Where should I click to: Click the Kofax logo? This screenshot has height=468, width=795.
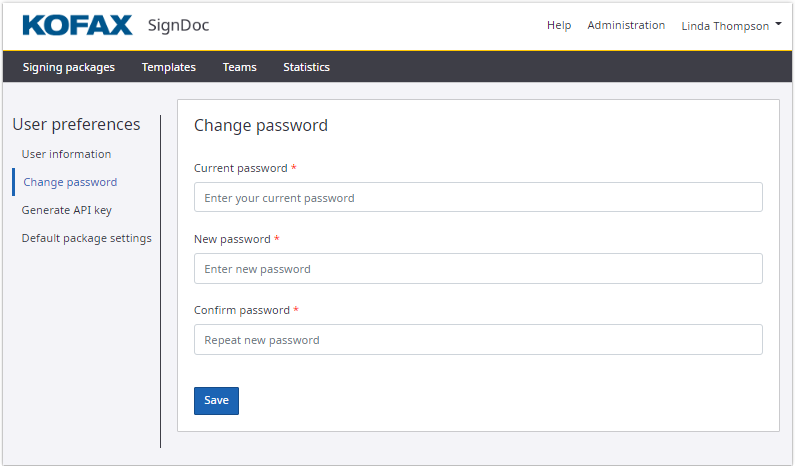point(77,25)
